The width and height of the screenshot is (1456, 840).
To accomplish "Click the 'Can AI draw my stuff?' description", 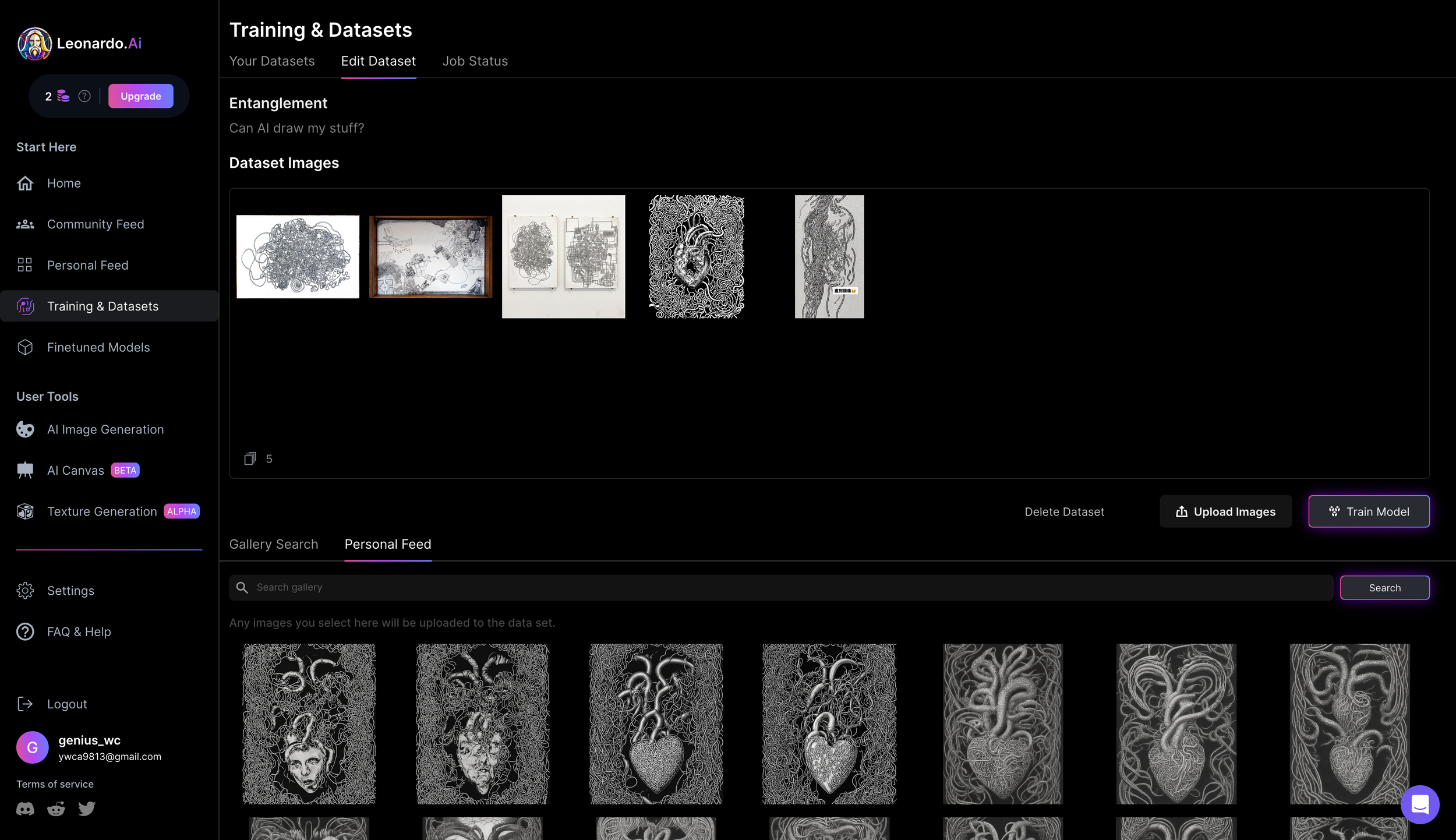I will (x=296, y=128).
